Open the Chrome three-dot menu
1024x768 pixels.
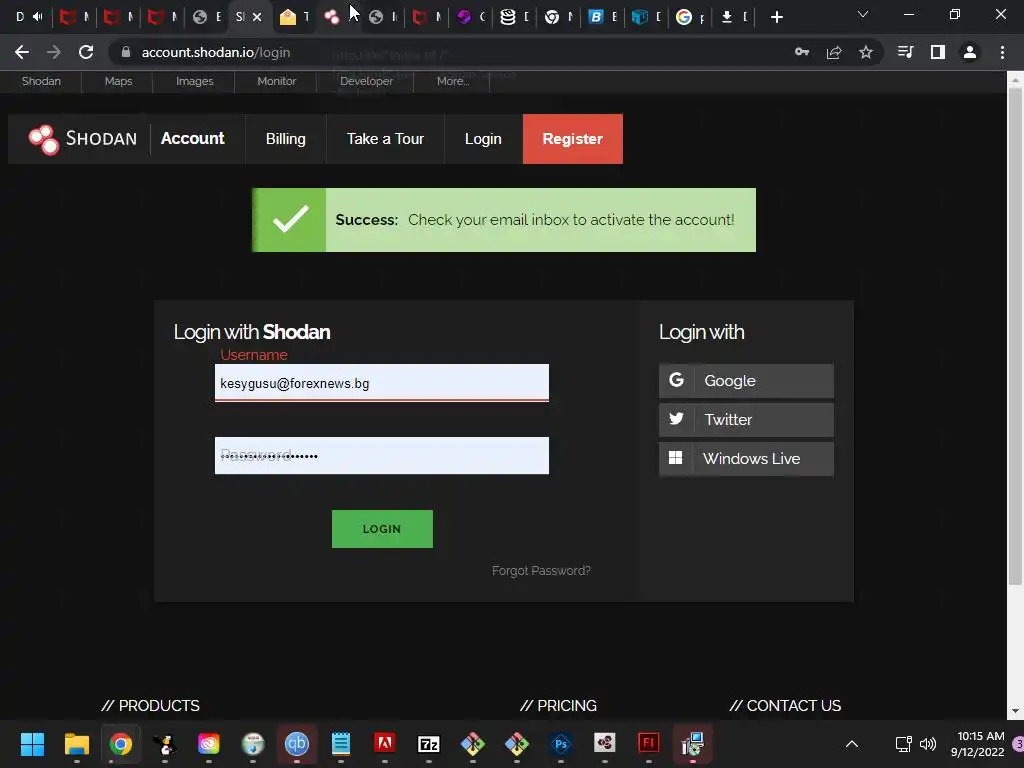(x=1002, y=52)
